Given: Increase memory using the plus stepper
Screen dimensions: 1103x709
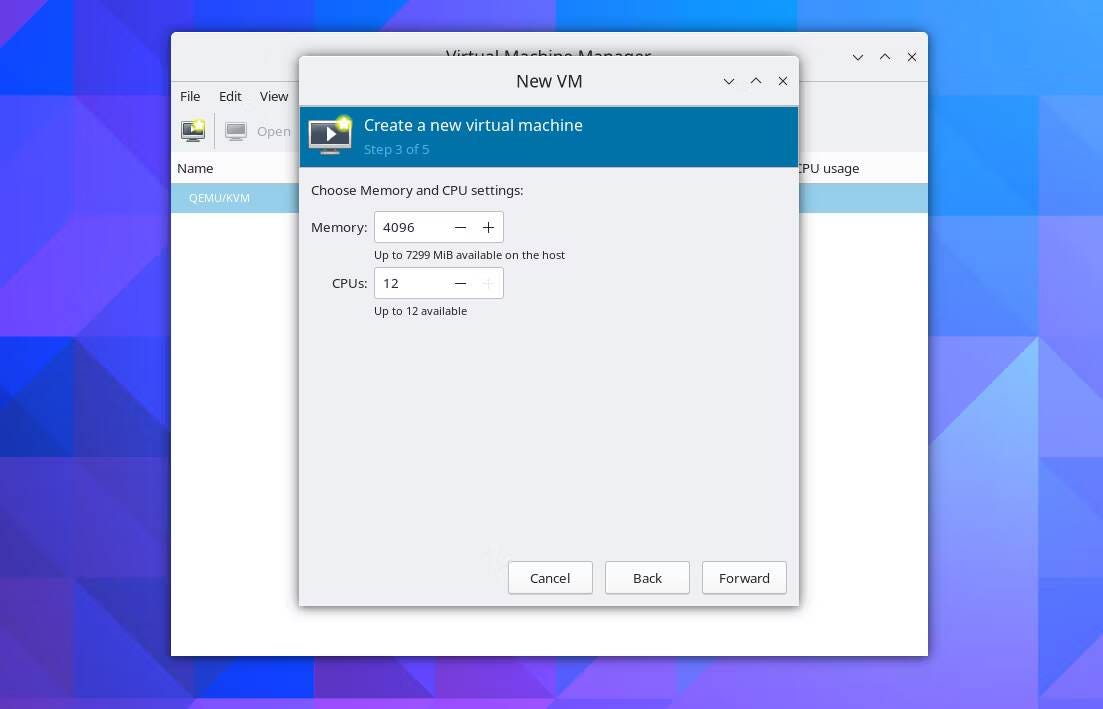Looking at the screenshot, I should (488, 227).
